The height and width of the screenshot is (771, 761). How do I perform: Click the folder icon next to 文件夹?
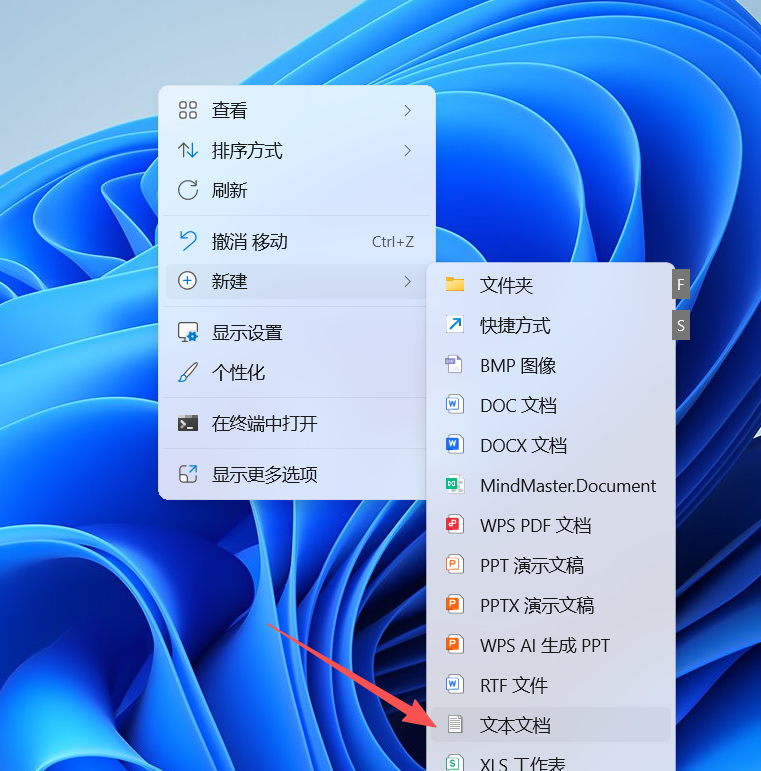pos(455,285)
